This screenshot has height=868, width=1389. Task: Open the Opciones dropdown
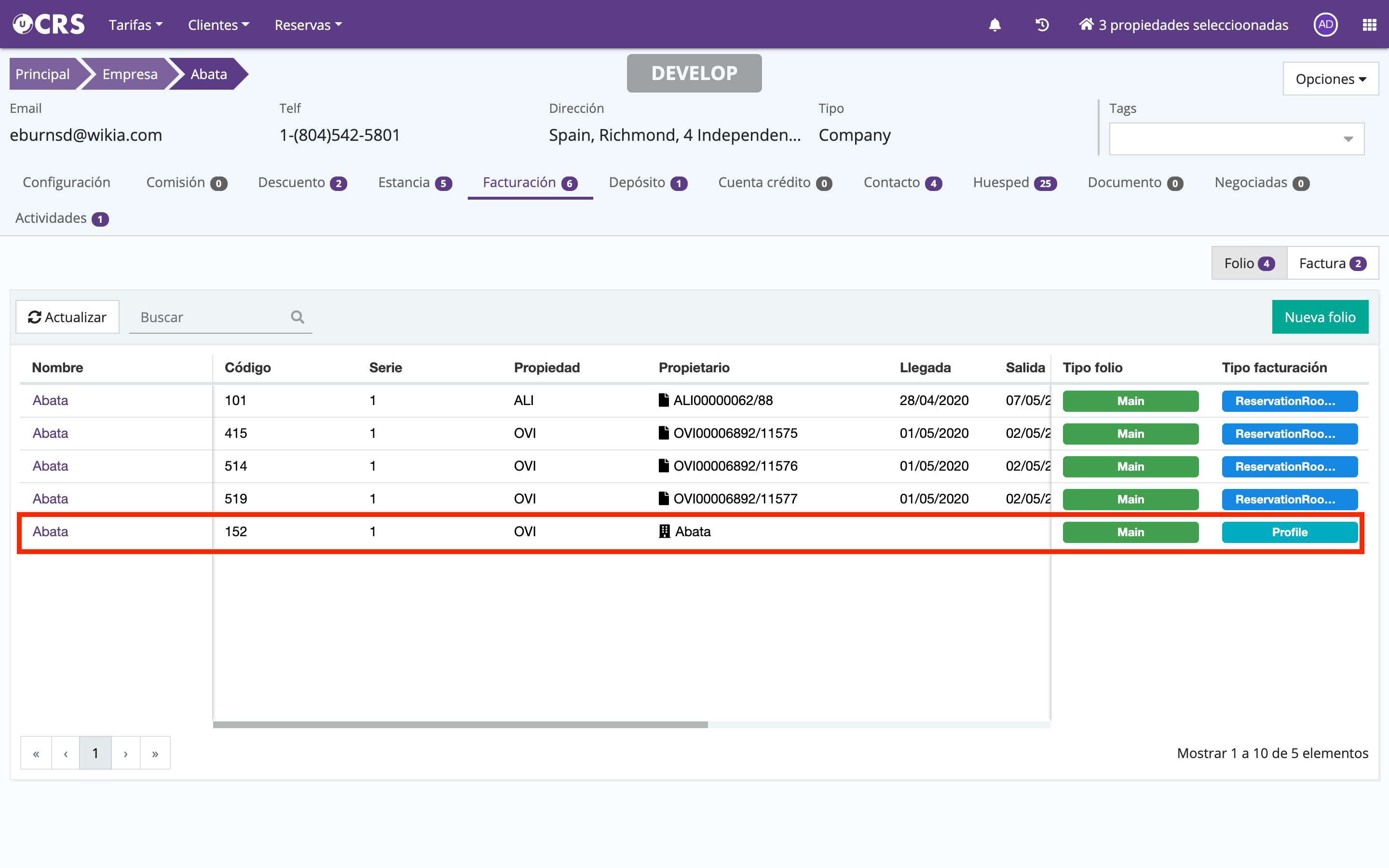[1330, 79]
